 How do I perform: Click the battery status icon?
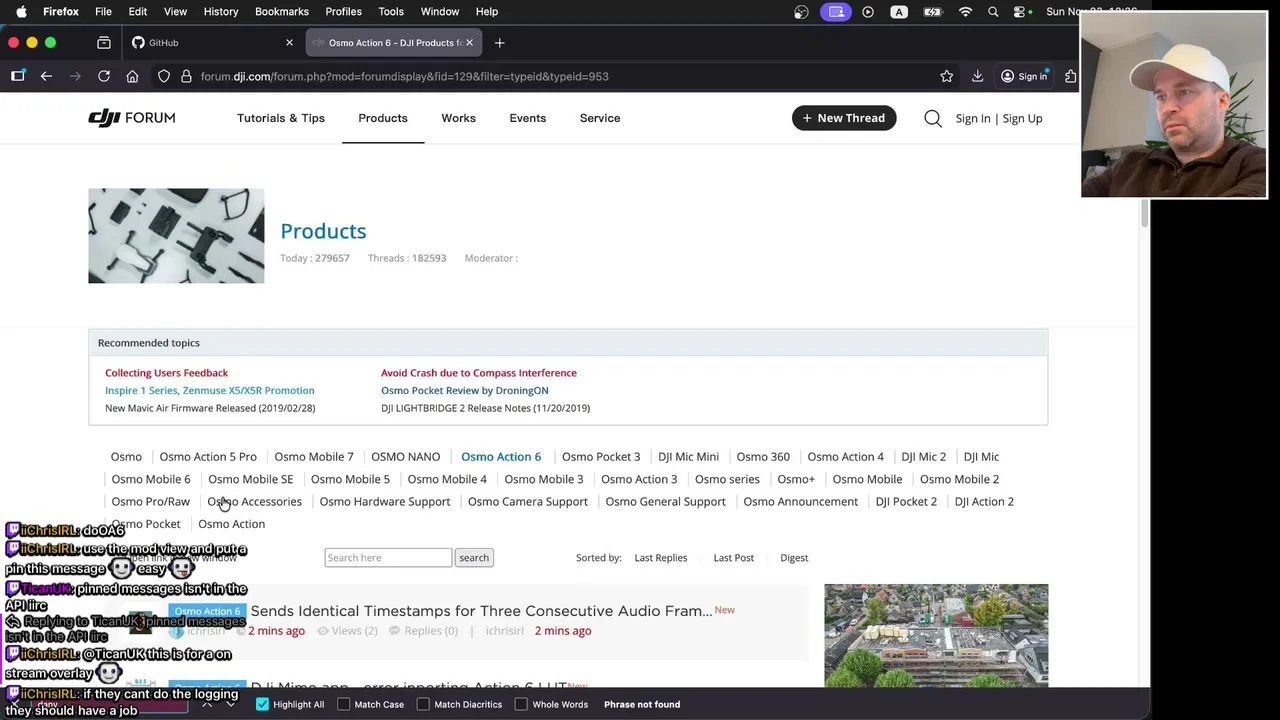(933, 12)
